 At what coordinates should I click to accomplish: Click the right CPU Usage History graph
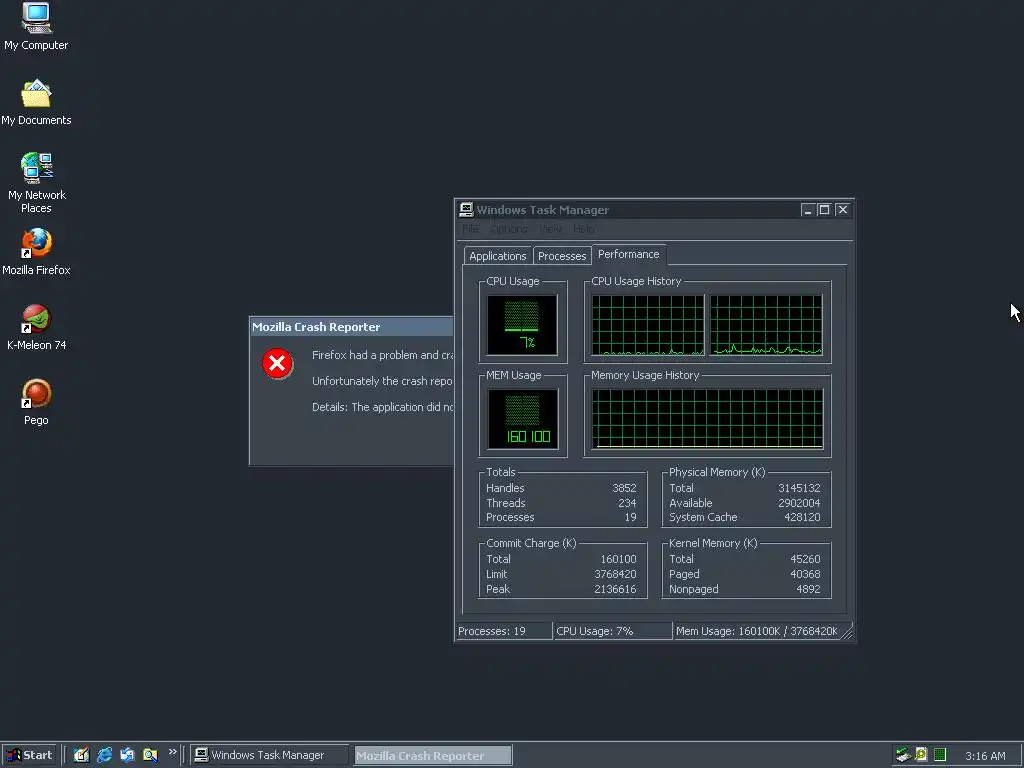(x=766, y=325)
